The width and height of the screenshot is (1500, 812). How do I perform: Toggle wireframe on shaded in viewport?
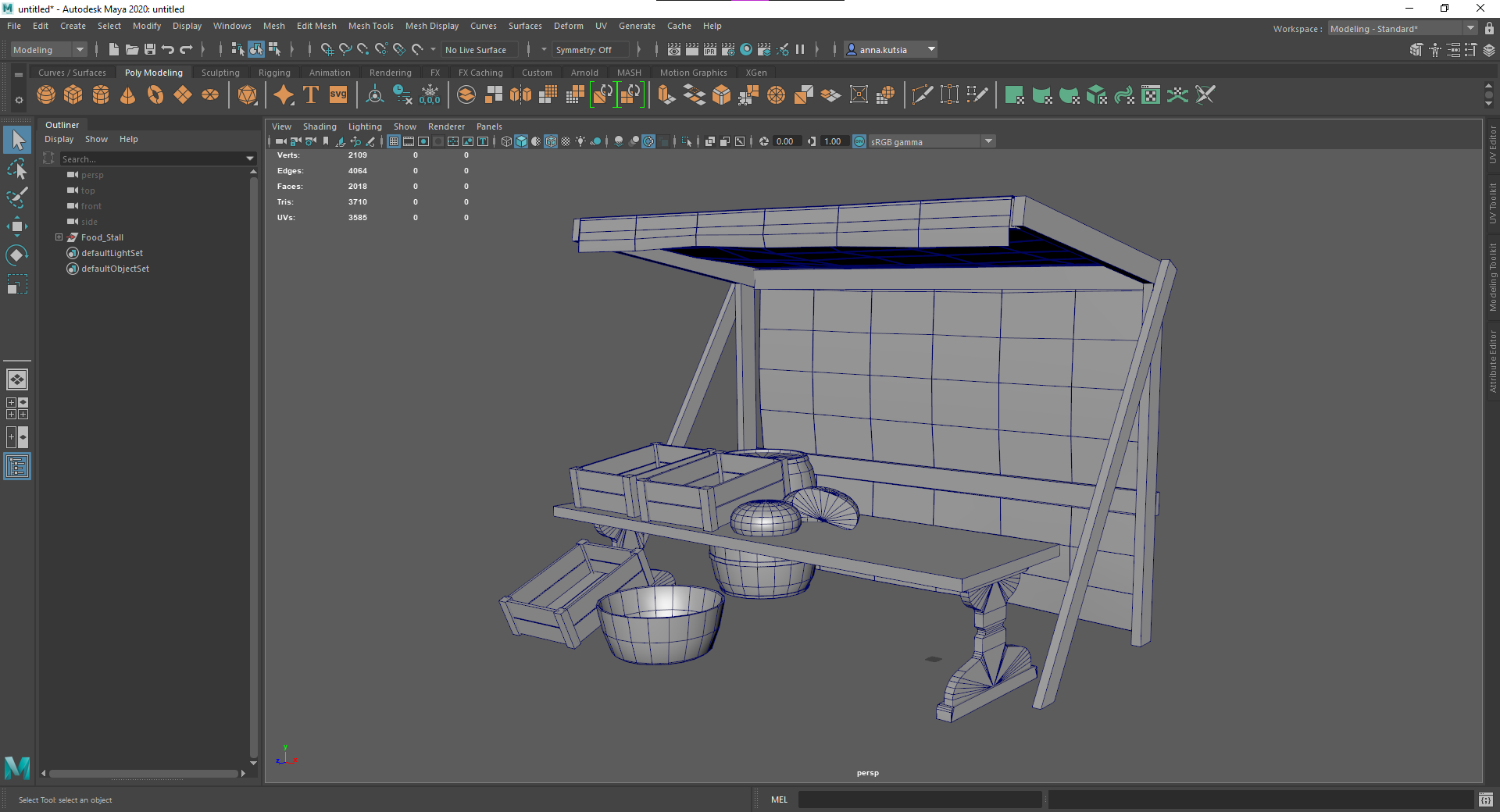coord(551,141)
